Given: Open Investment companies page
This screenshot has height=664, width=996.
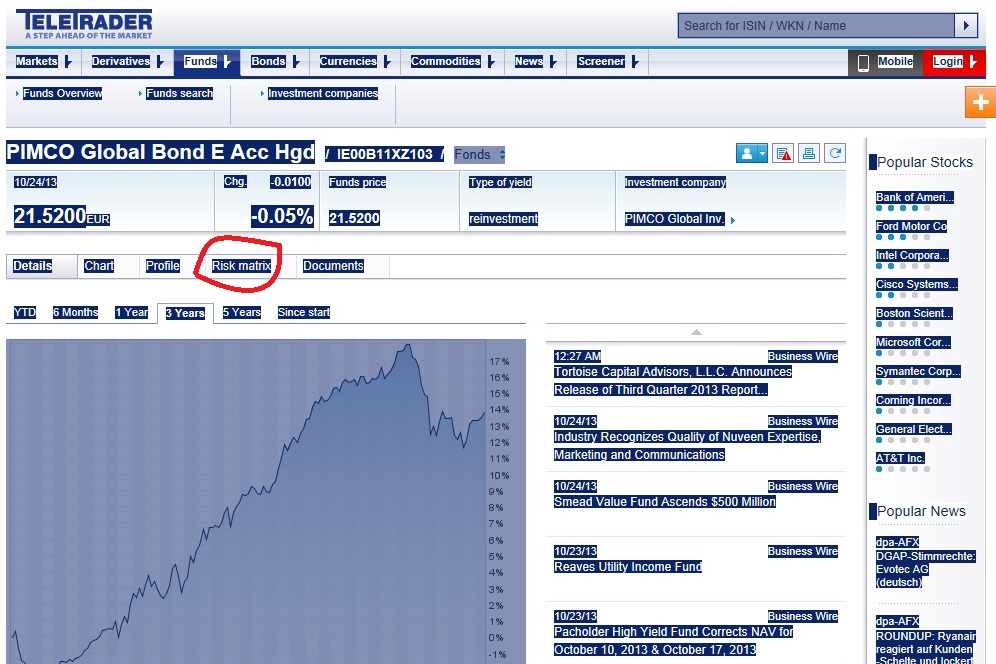Looking at the screenshot, I should (323, 93).
